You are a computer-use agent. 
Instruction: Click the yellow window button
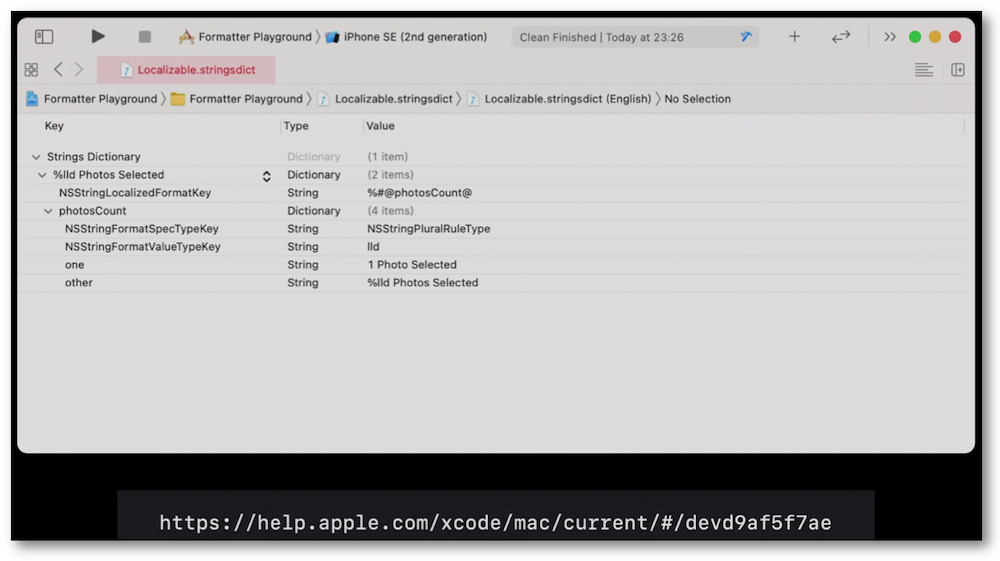click(935, 37)
